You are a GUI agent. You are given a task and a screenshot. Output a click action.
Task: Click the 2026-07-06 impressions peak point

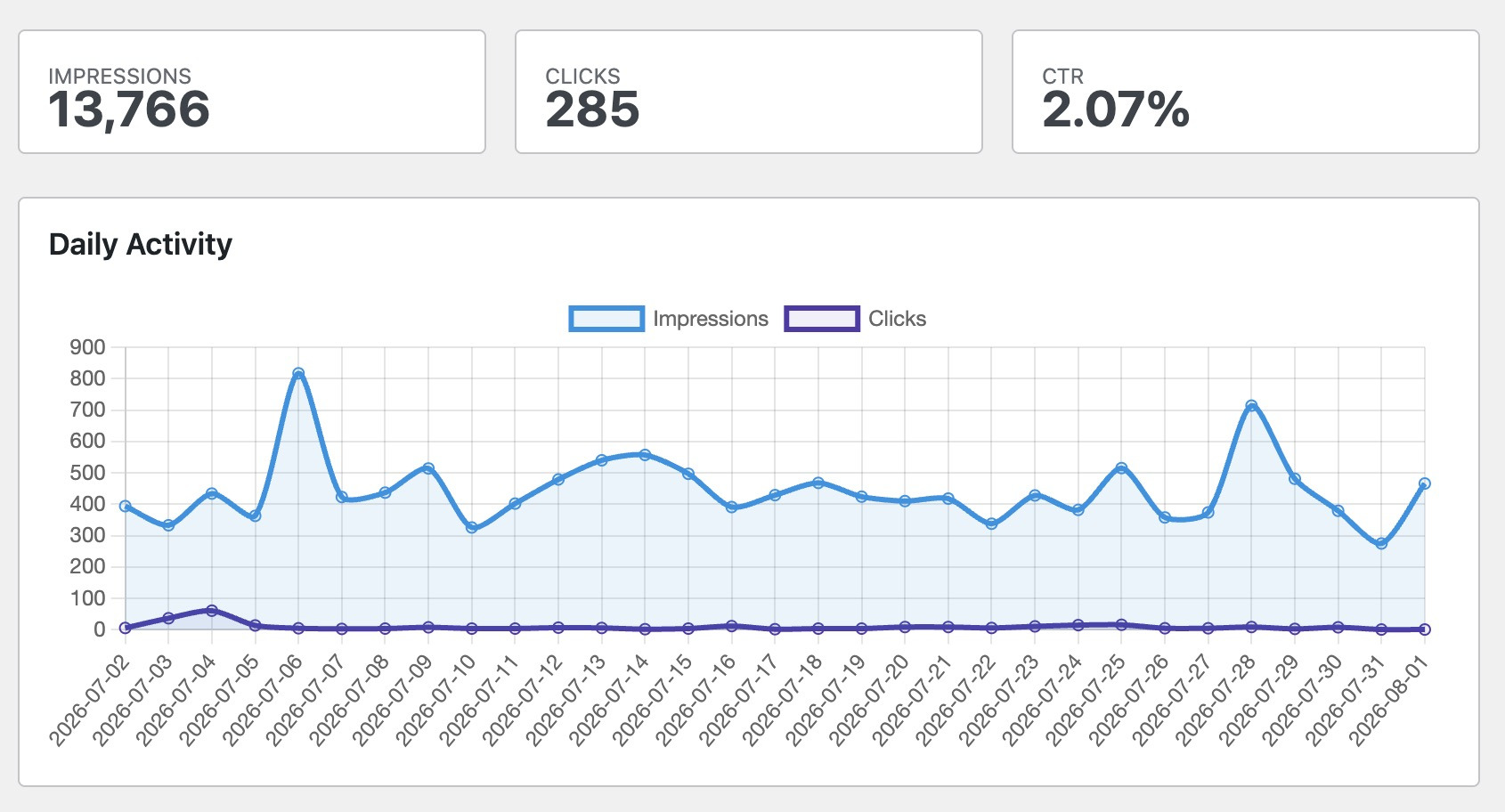tap(298, 374)
